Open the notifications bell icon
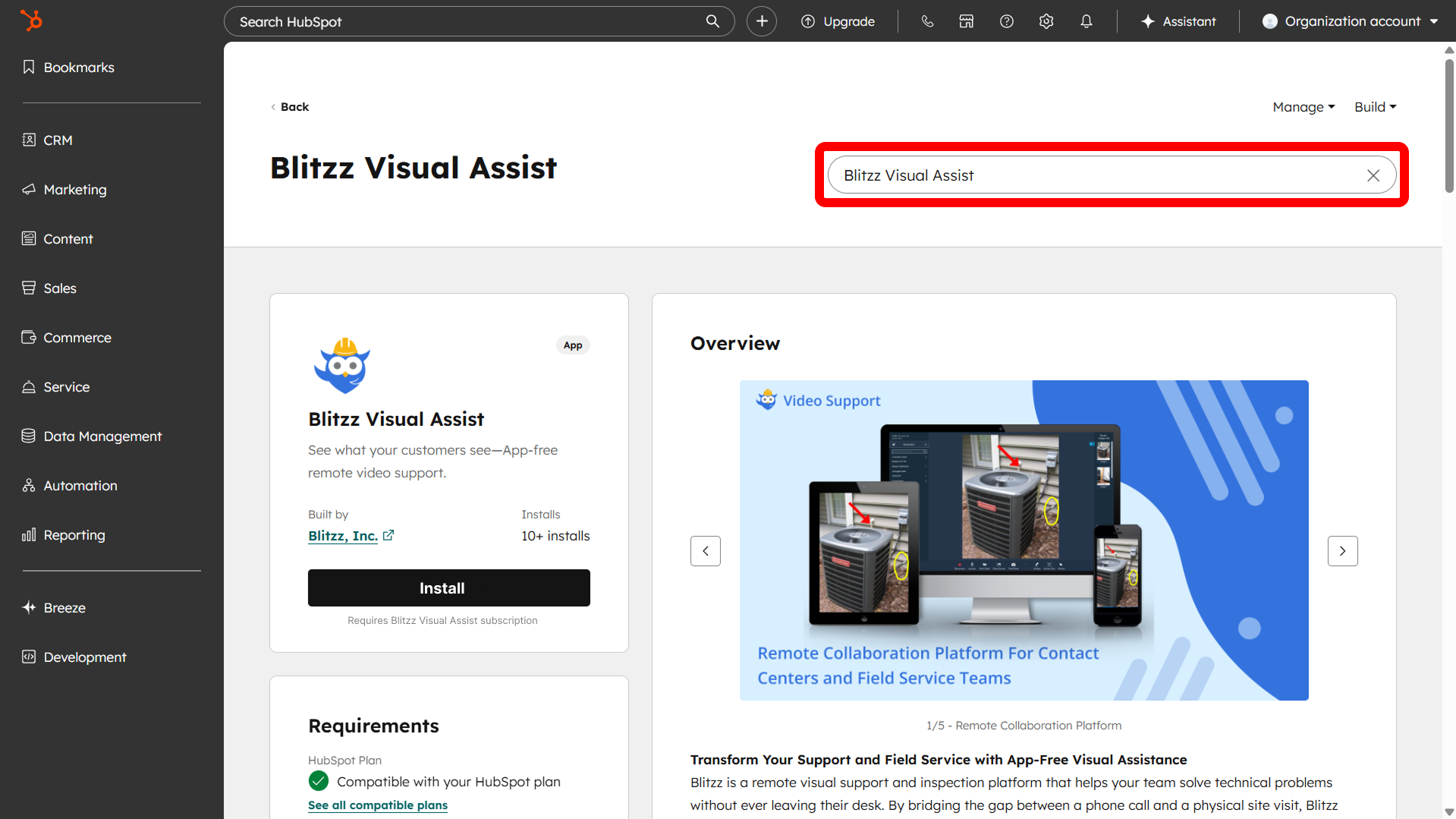The width and height of the screenshot is (1456, 819). (1086, 21)
